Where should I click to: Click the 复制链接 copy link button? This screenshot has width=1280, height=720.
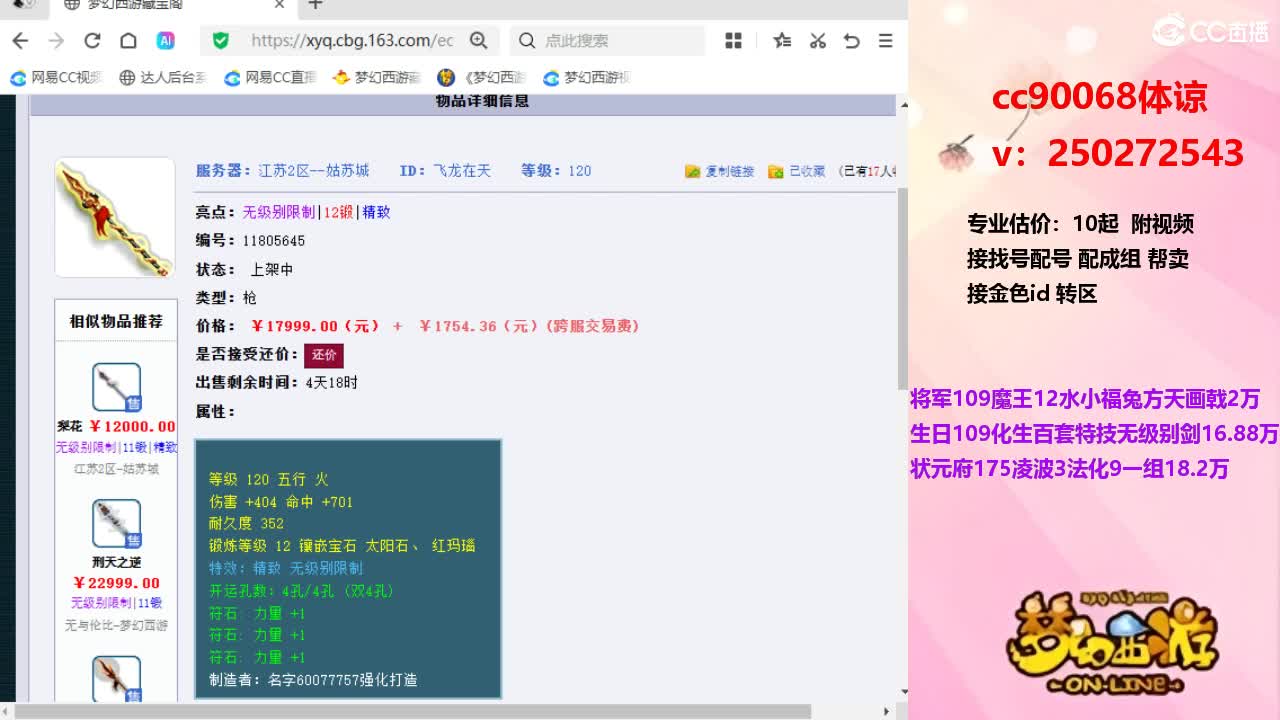[x=720, y=171]
